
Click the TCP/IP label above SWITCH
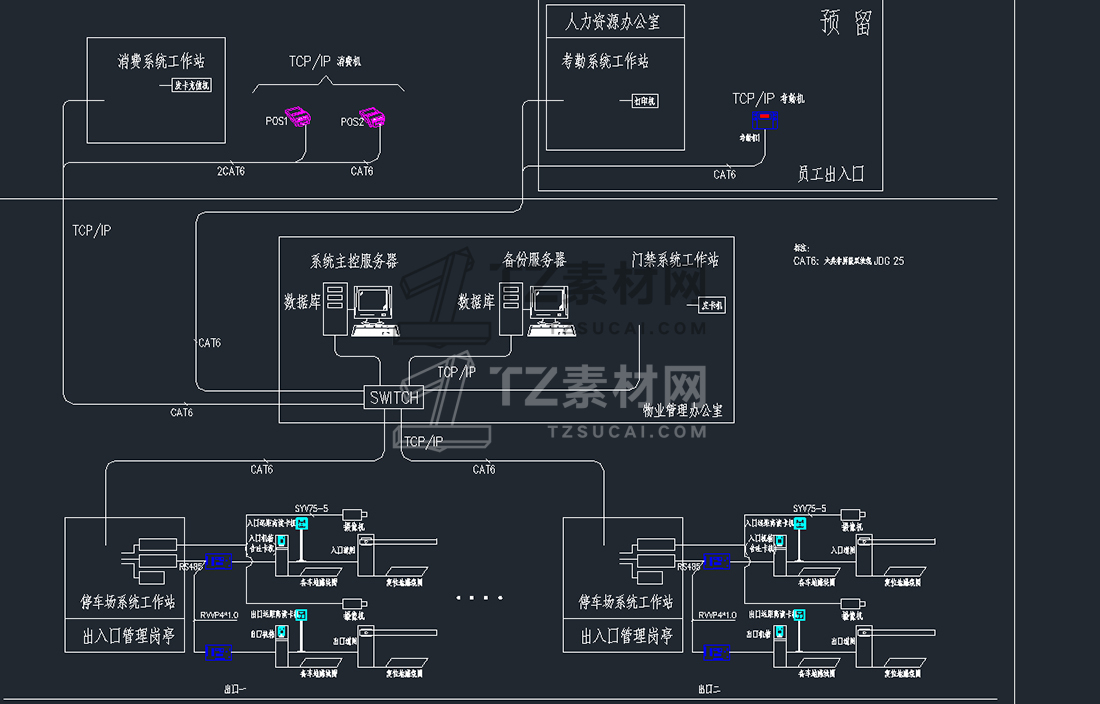click(457, 372)
